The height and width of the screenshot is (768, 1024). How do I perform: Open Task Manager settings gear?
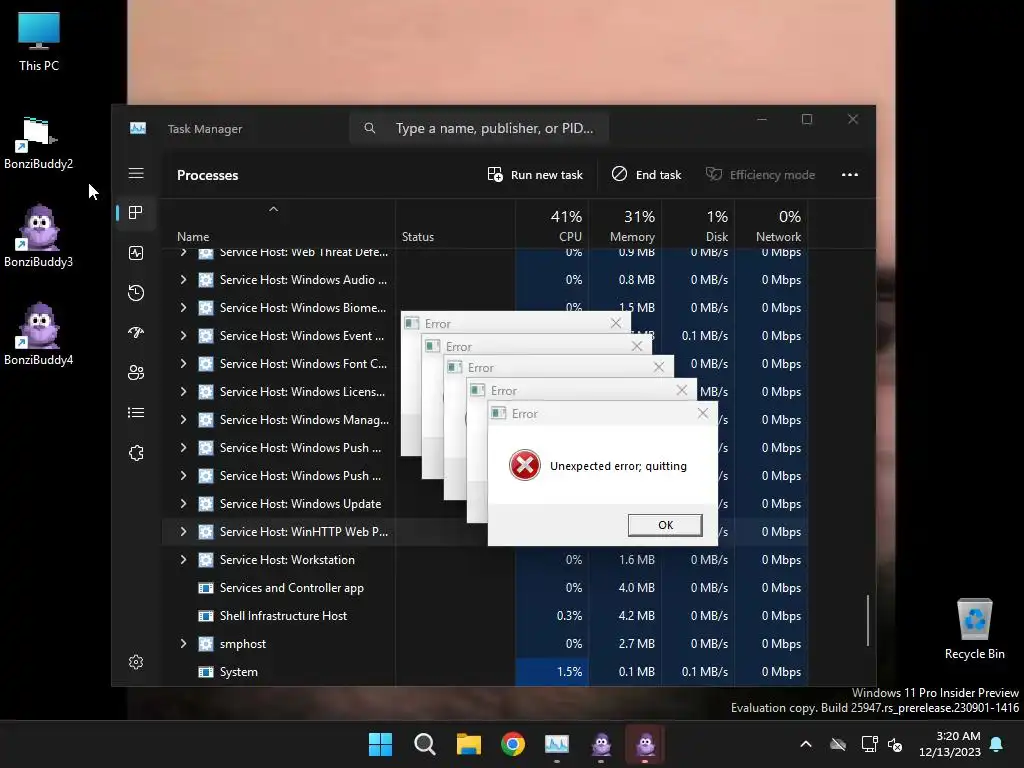[136, 662]
